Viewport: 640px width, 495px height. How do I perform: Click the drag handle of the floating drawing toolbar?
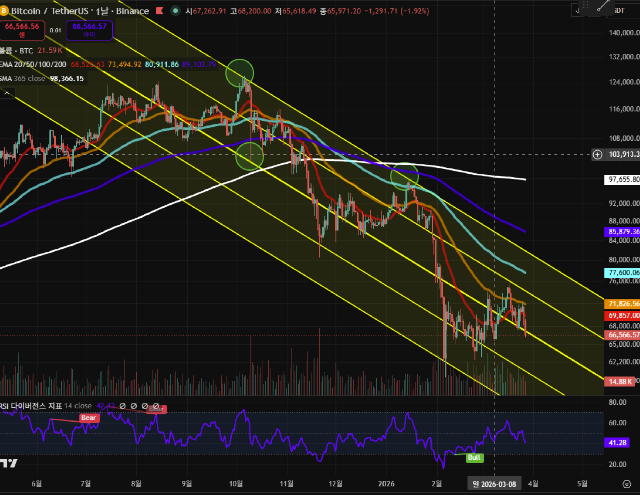pos(585,5)
